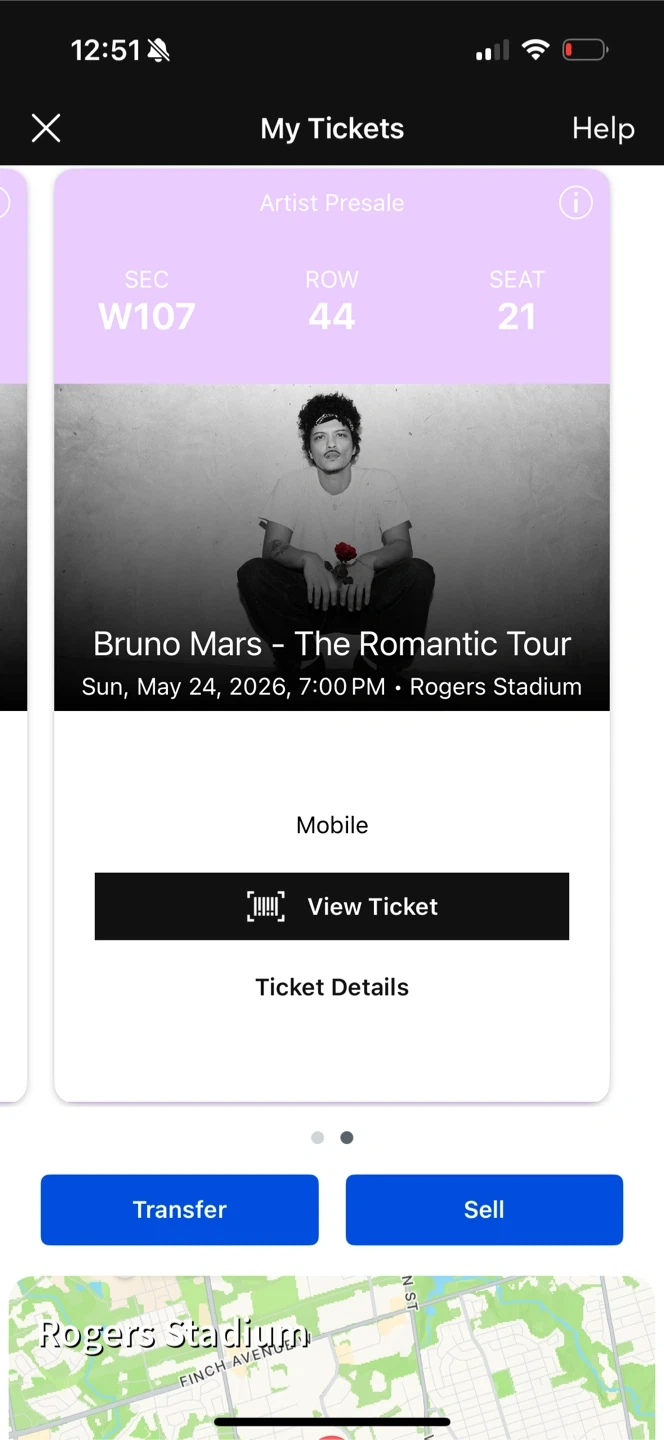Open Ticket Details
Image resolution: width=664 pixels, height=1440 pixels.
coord(332,987)
